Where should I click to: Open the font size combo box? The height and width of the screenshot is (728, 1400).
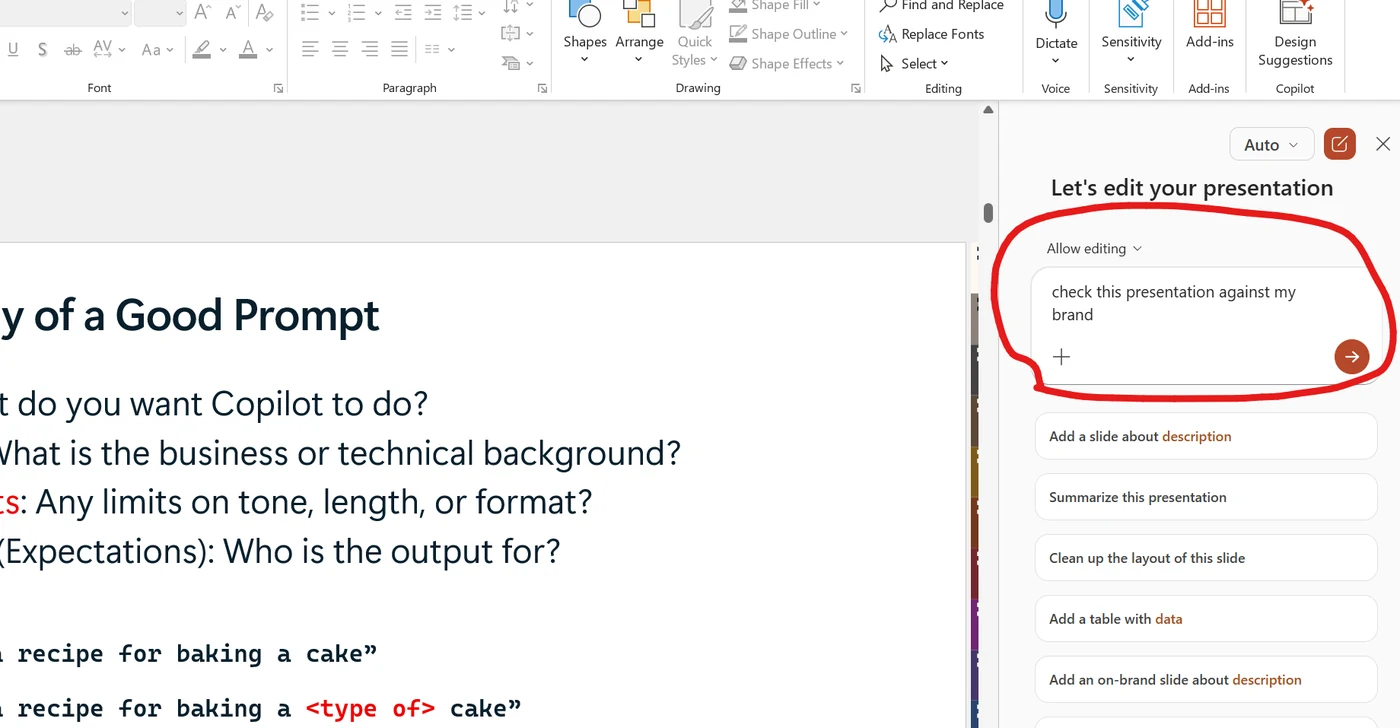160,13
